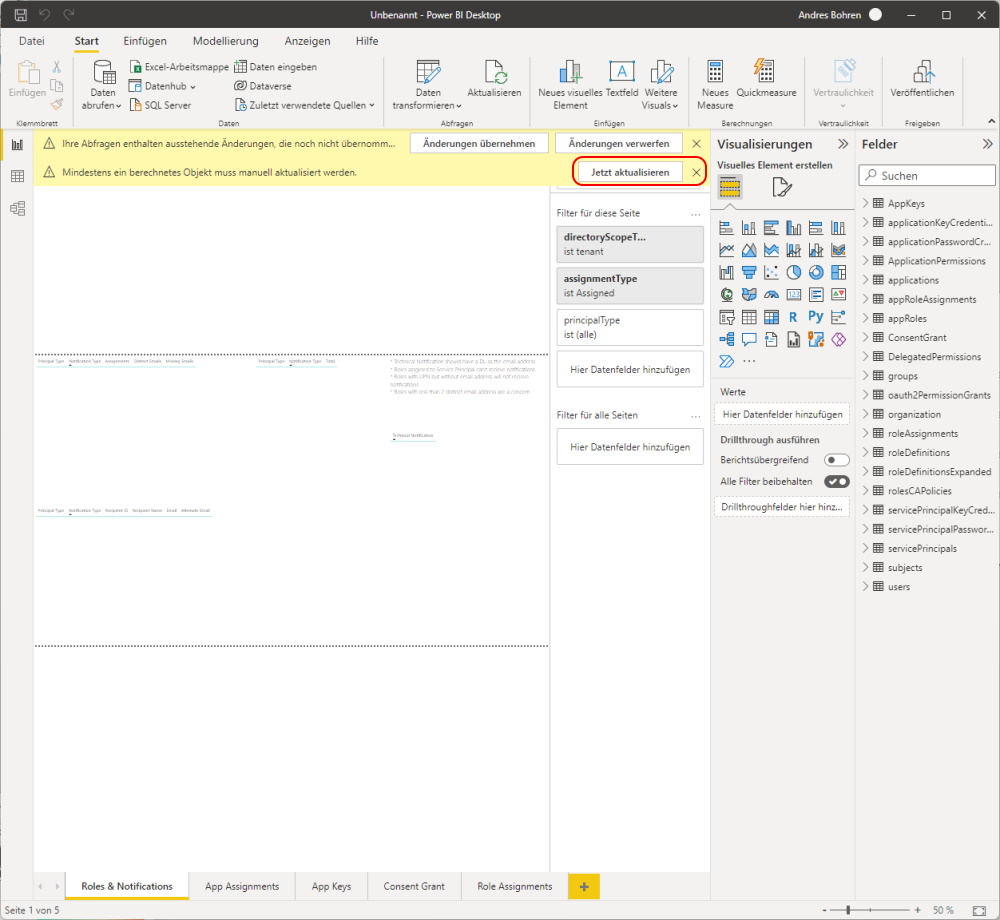Select the Q&A speech bubble visual

point(749,339)
